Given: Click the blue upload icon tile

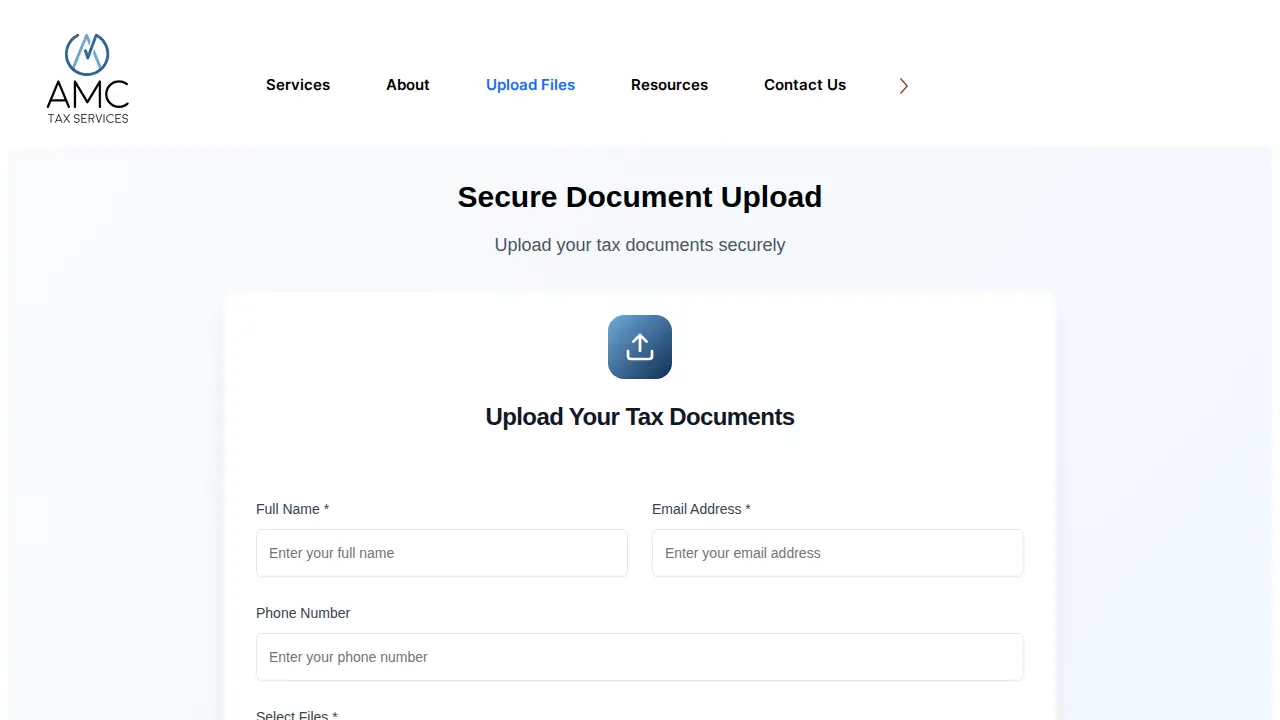Looking at the screenshot, I should point(640,347).
